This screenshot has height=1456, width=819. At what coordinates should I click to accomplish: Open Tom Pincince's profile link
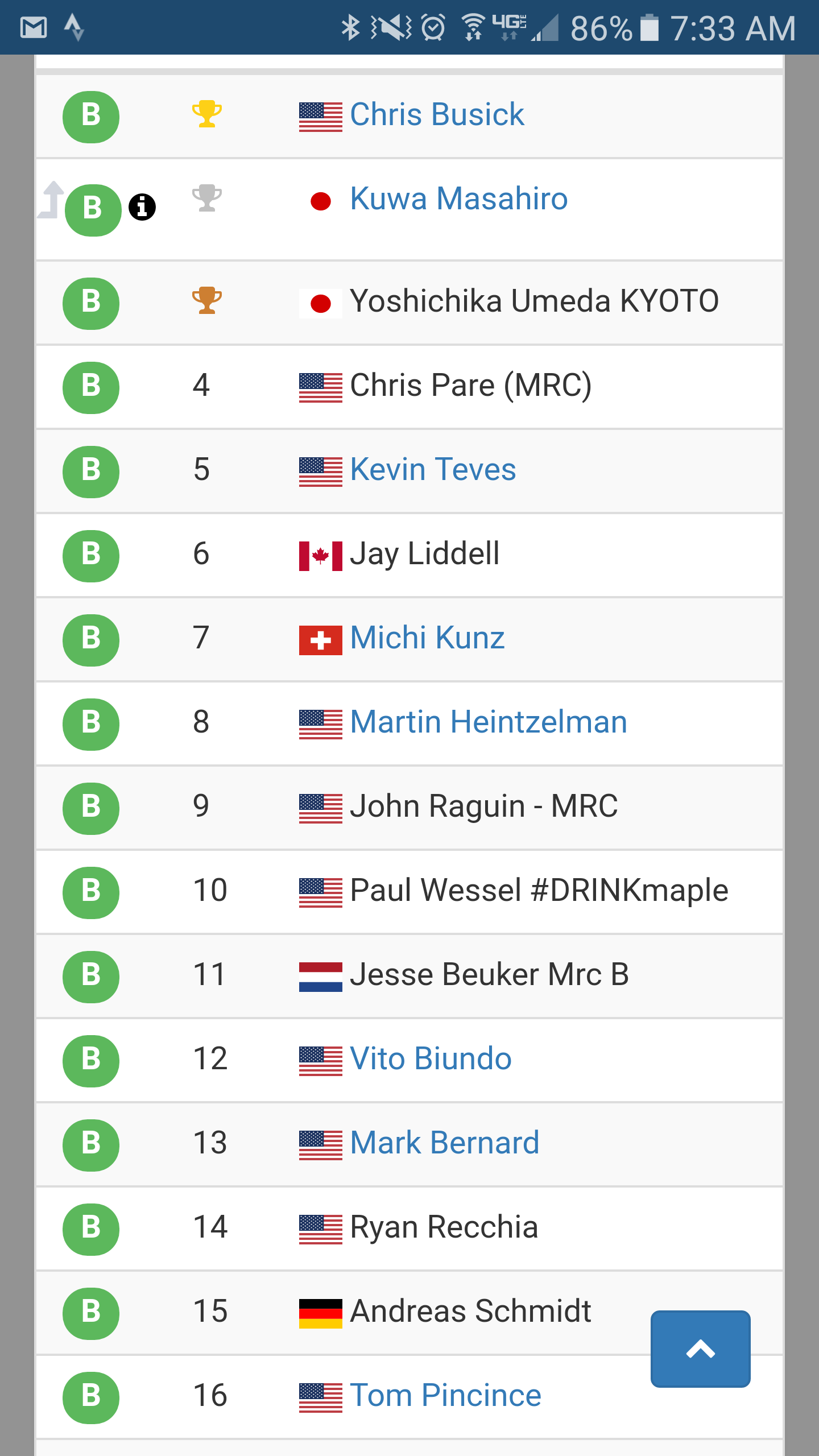tap(445, 1395)
